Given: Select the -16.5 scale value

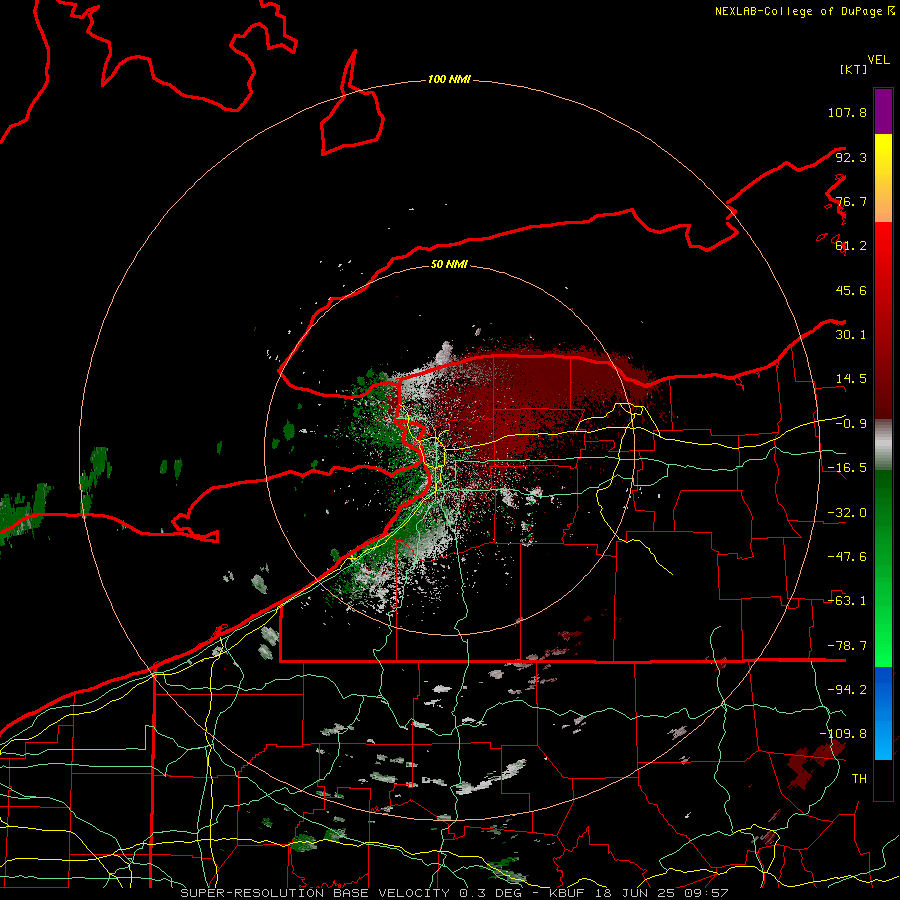Looking at the screenshot, I should [847, 468].
